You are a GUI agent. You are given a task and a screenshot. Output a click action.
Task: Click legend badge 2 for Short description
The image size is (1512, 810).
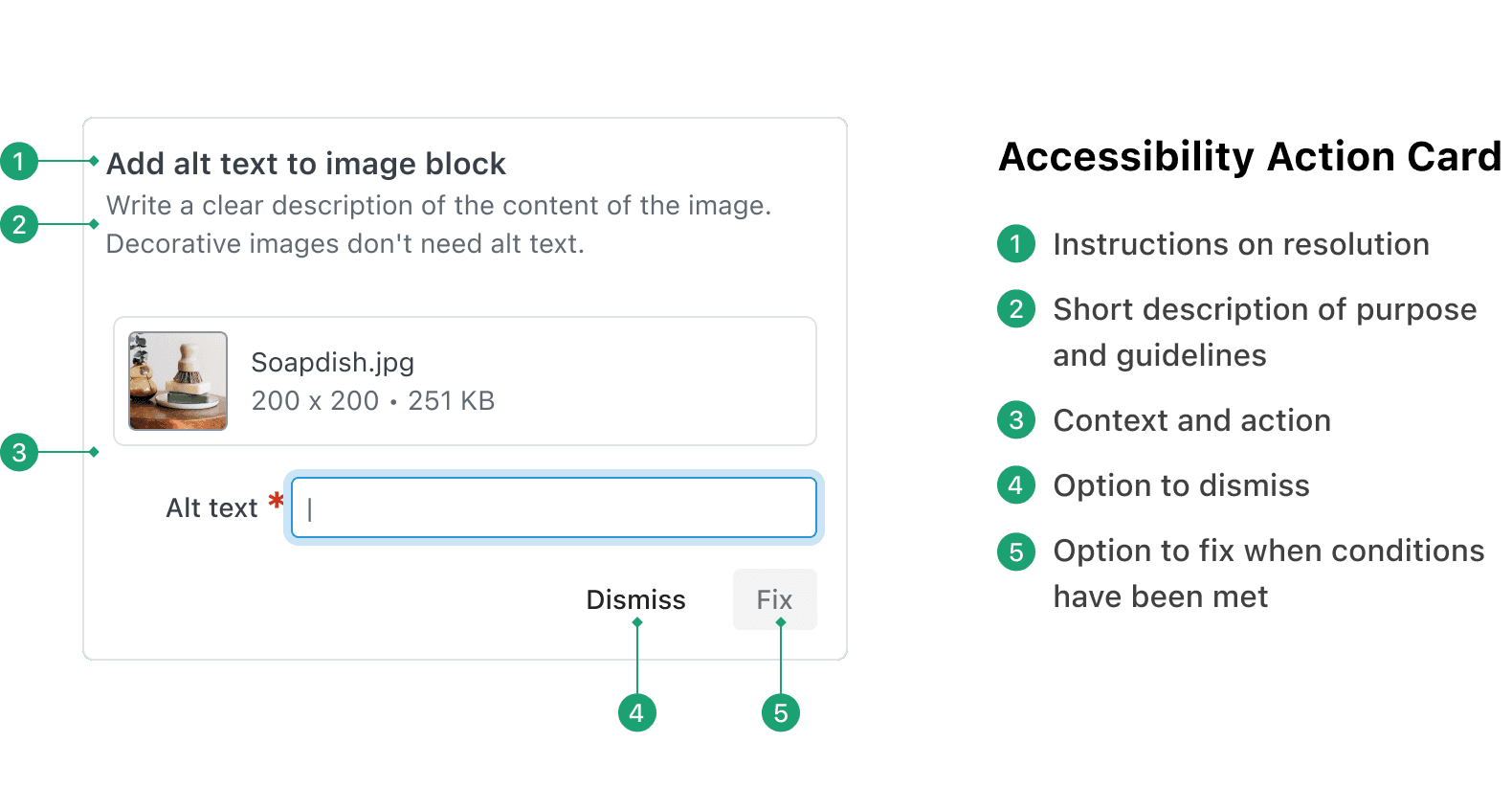click(1016, 308)
